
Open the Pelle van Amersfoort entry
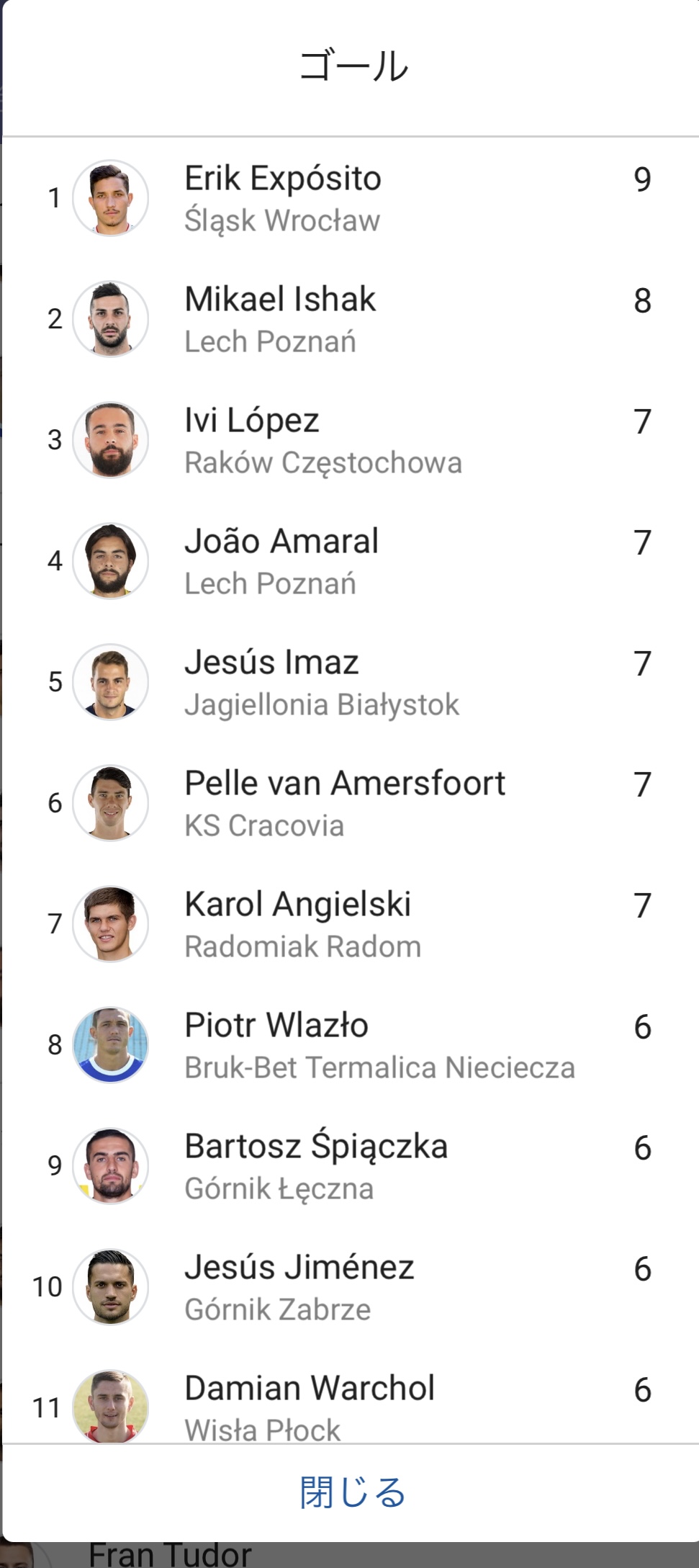coord(345,784)
